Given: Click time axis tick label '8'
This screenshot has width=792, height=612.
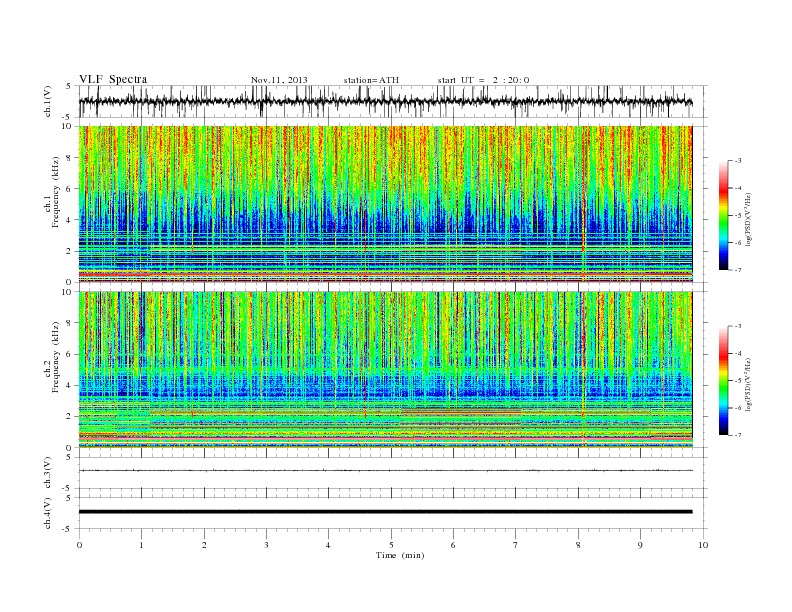Looking at the screenshot, I should tap(578, 545).
